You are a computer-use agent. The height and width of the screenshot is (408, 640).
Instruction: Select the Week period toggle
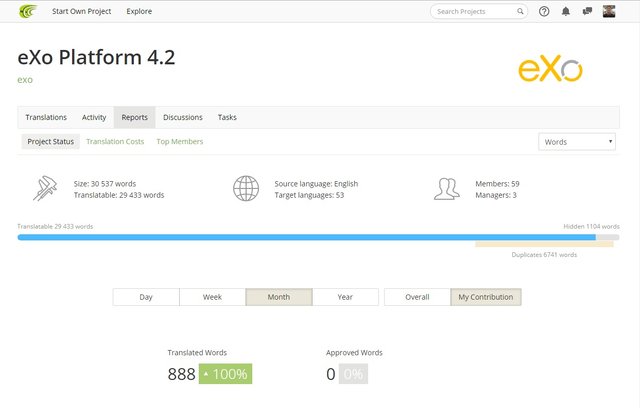(212, 297)
